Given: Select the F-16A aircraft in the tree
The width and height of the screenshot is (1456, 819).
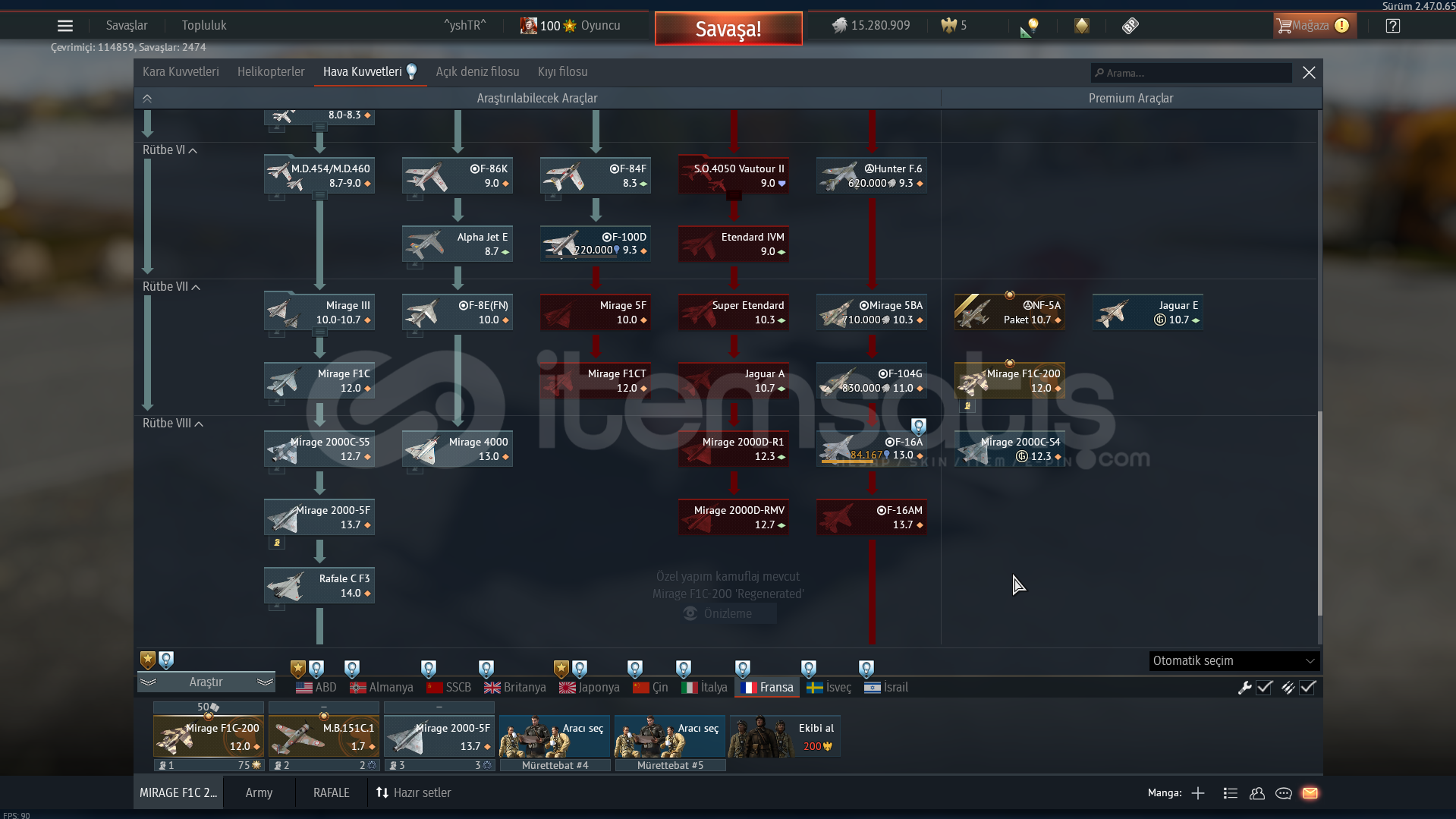Looking at the screenshot, I should (x=872, y=449).
